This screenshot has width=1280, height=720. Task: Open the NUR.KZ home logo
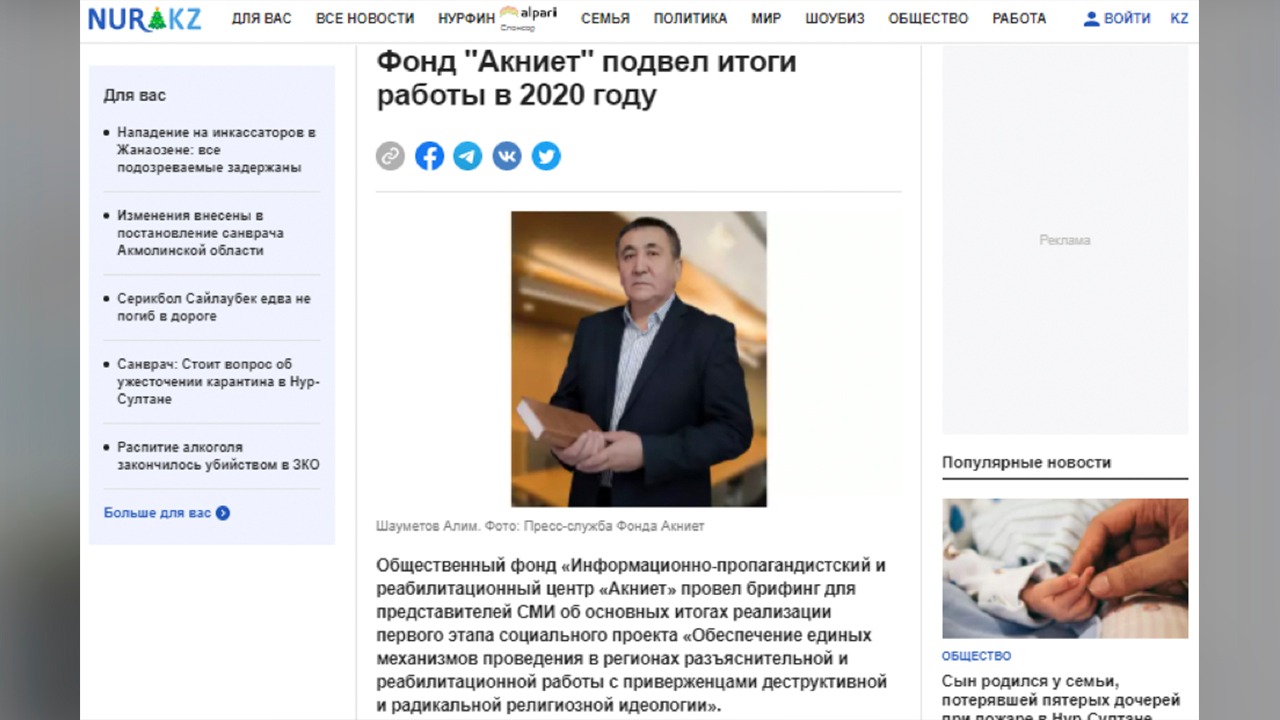coord(144,18)
